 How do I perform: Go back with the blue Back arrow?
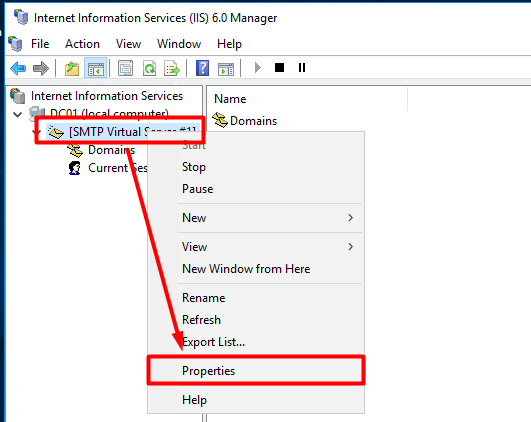(x=18, y=68)
